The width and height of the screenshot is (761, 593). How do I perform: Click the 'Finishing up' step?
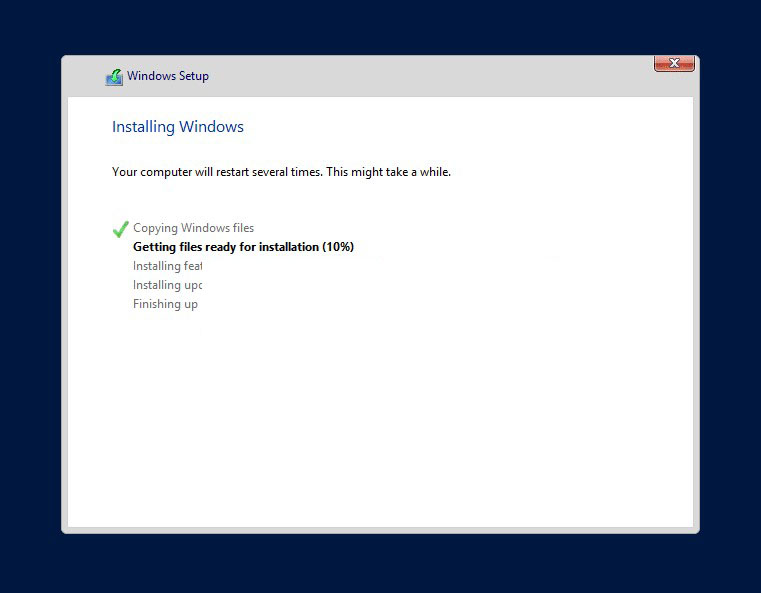click(165, 304)
